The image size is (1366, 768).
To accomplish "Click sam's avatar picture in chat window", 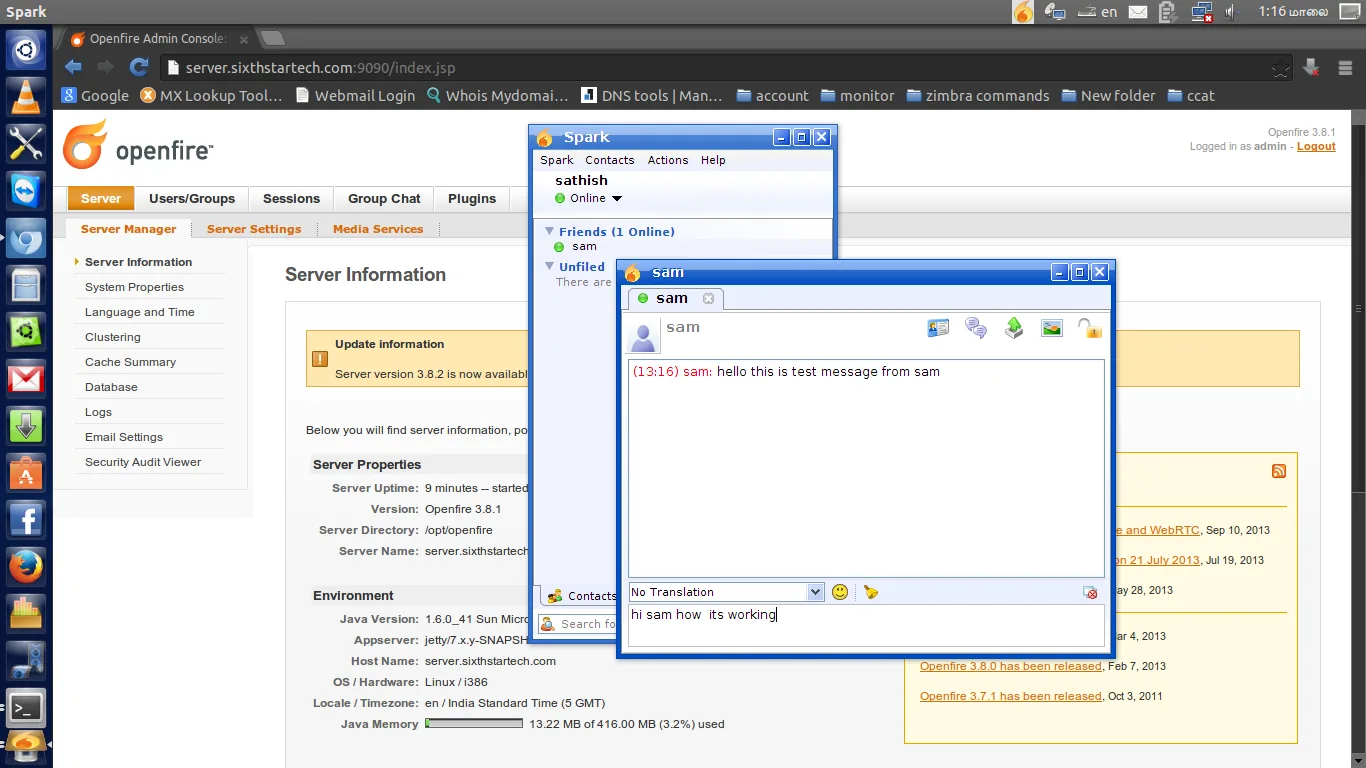I will (643, 335).
